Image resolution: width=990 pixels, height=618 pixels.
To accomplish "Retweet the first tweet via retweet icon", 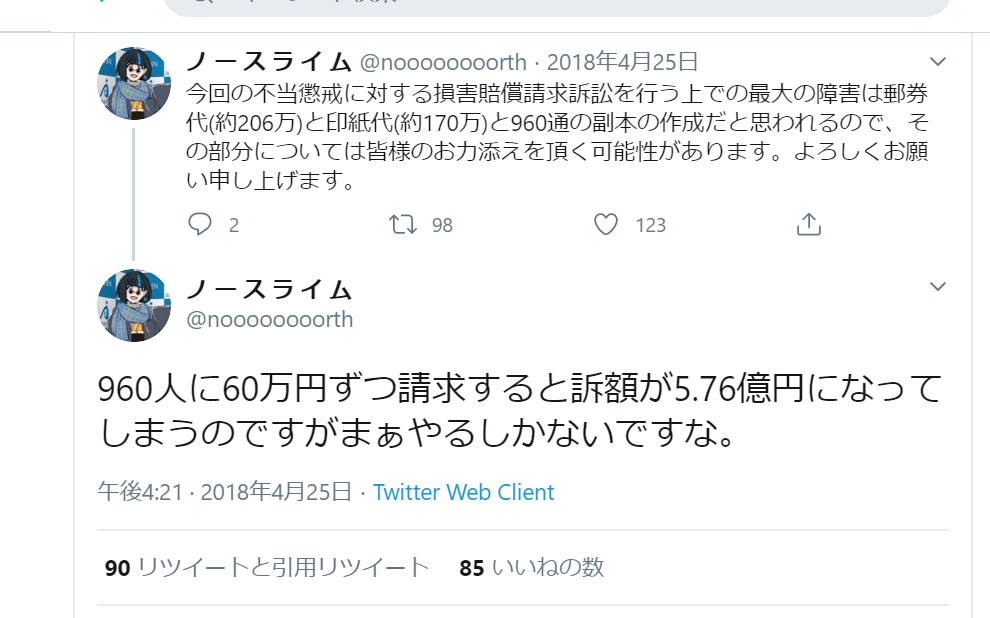I will 402,224.
